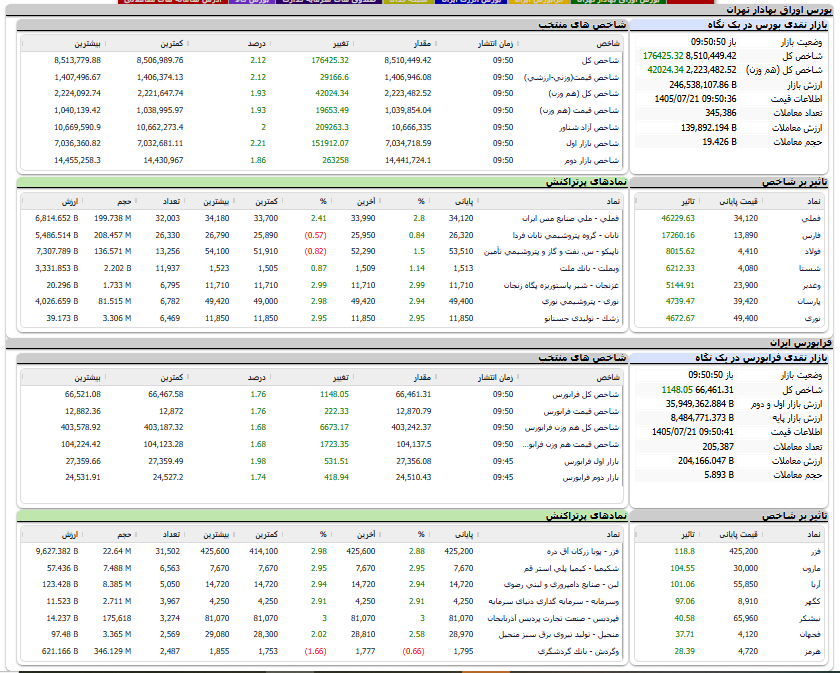Open the 'نوری - پتروشیمی نوری' symbol

pyautogui.click(x=580, y=301)
